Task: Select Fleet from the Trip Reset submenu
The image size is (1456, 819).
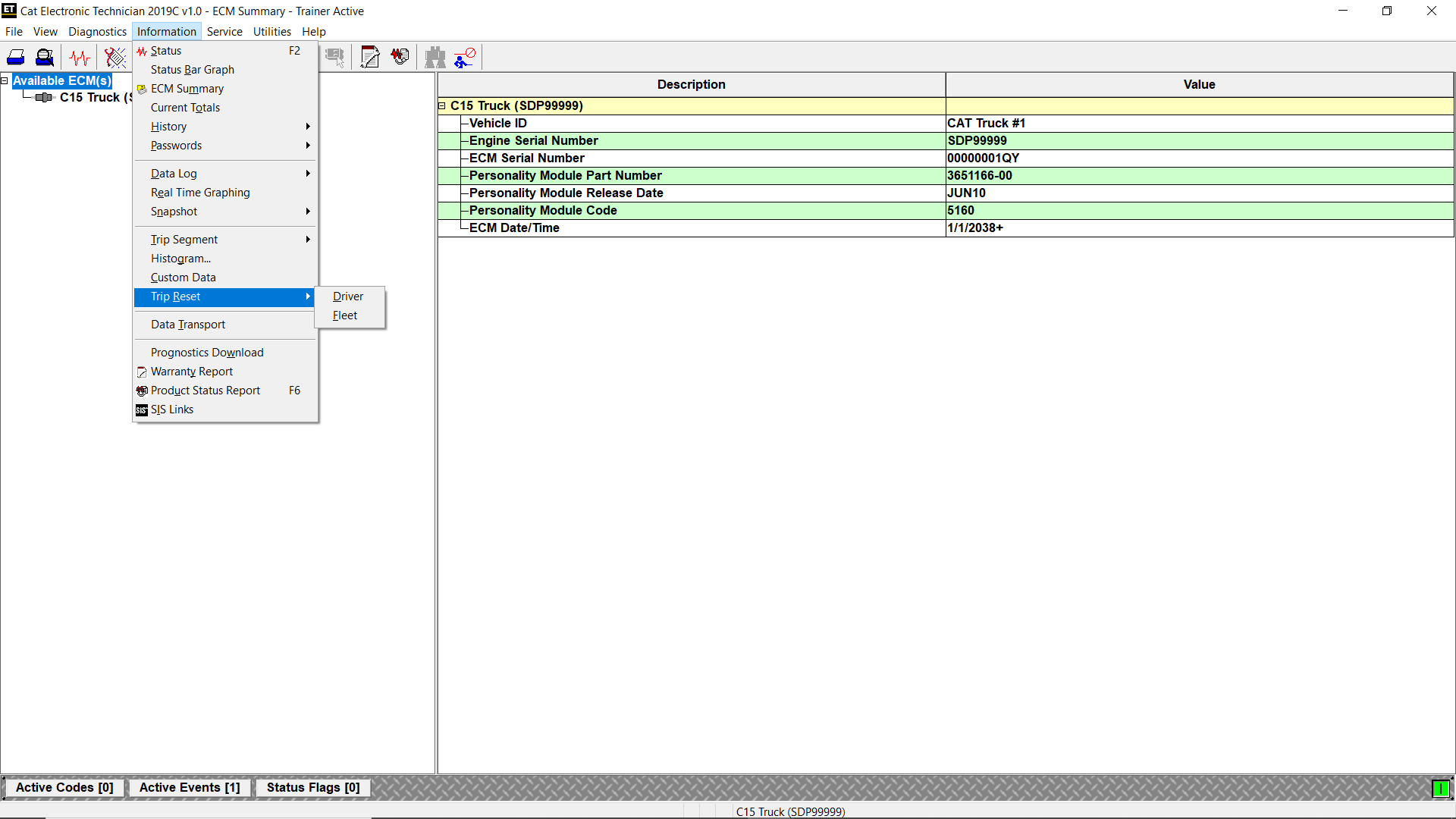Action: [345, 315]
